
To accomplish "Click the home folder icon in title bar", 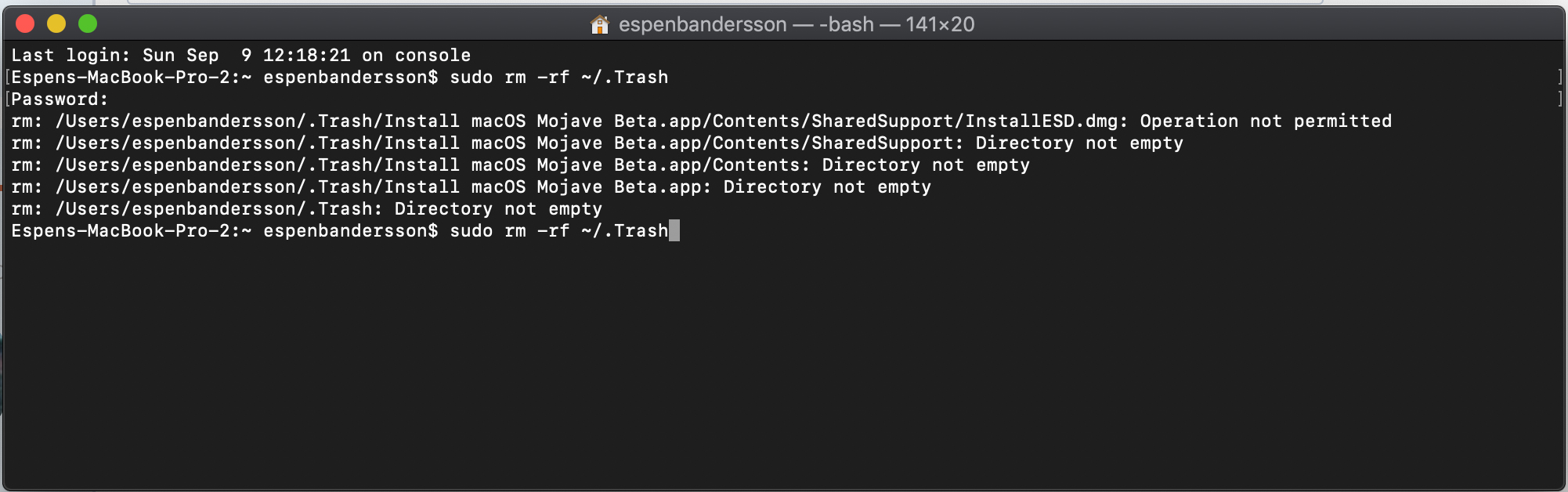I will point(600,24).
